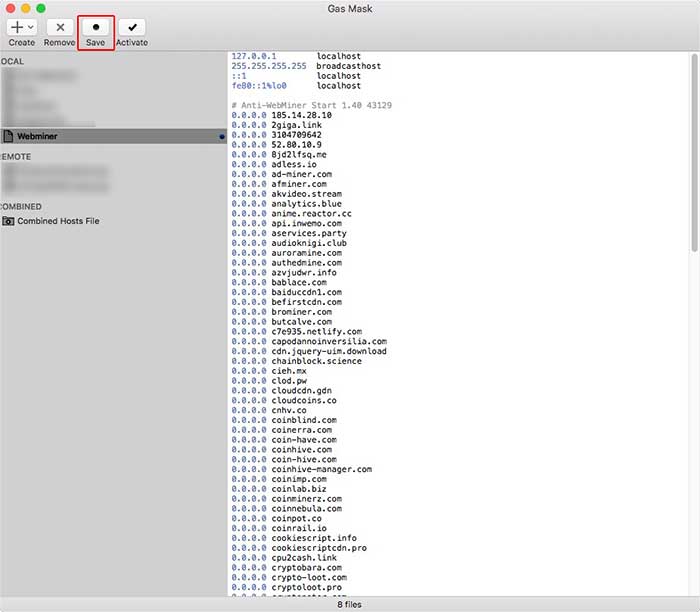Click the '8 files' status bar
This screenshot has height=612, width=700.
point(349,604)
